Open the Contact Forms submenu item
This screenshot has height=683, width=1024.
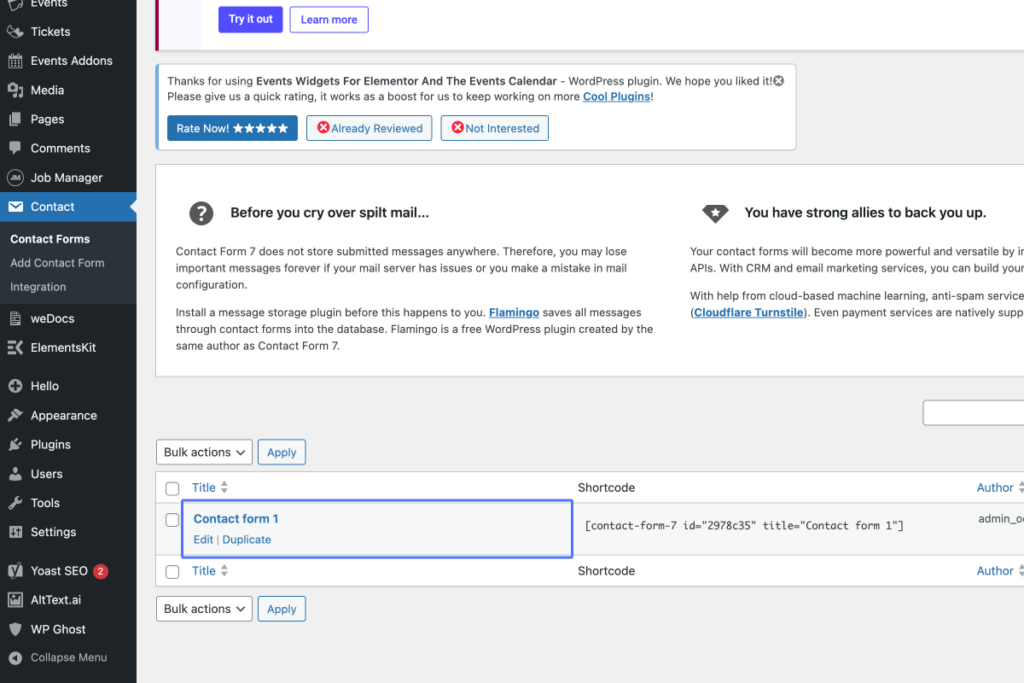[x=50, y=239]
